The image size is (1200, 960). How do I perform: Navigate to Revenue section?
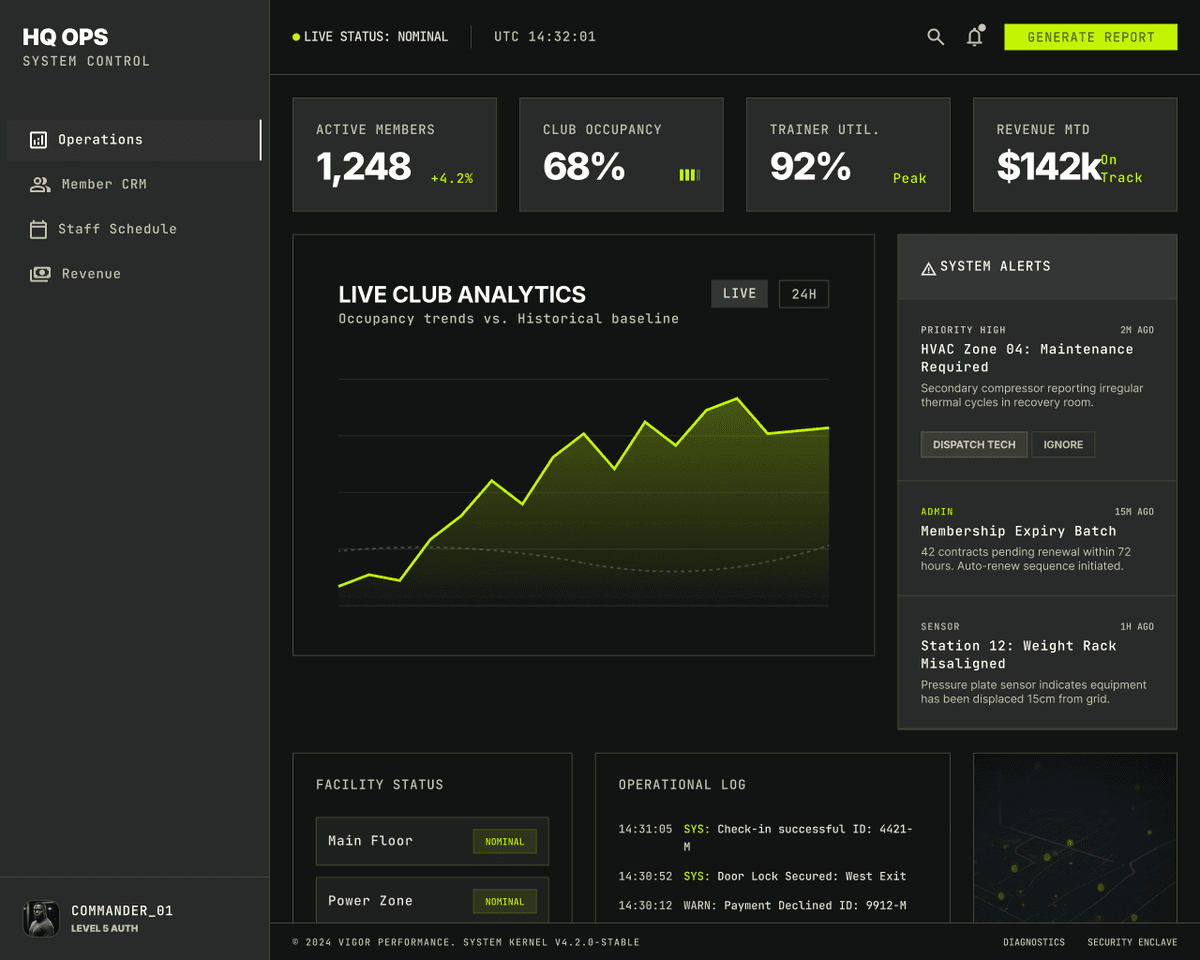pos(134,274)
